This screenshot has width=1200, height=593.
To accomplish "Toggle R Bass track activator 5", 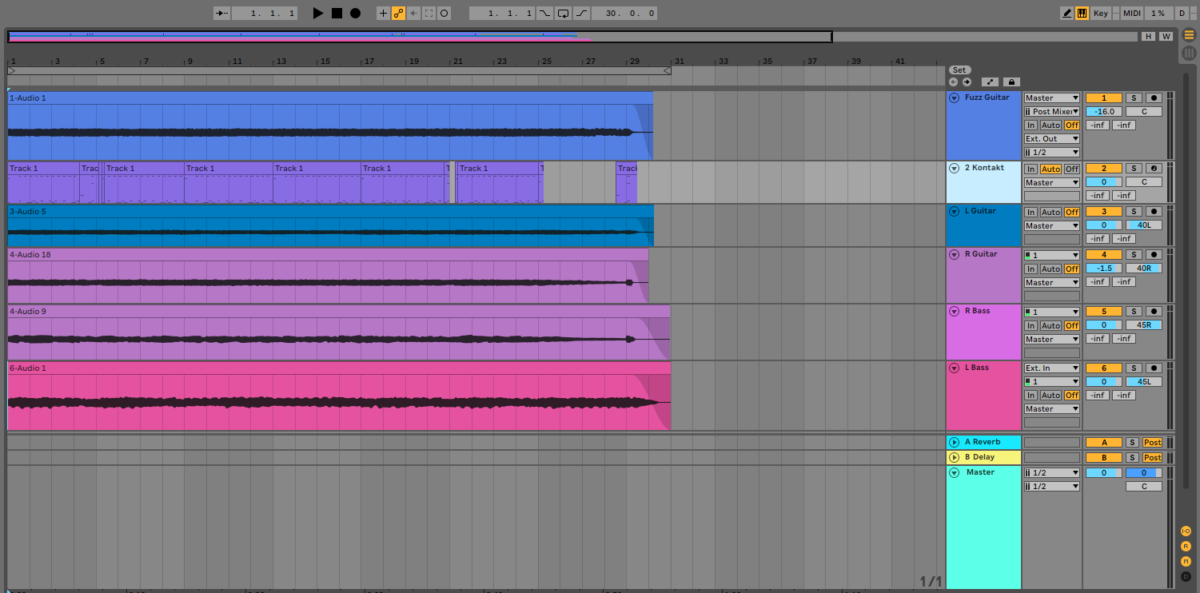I will point(1104,311).
